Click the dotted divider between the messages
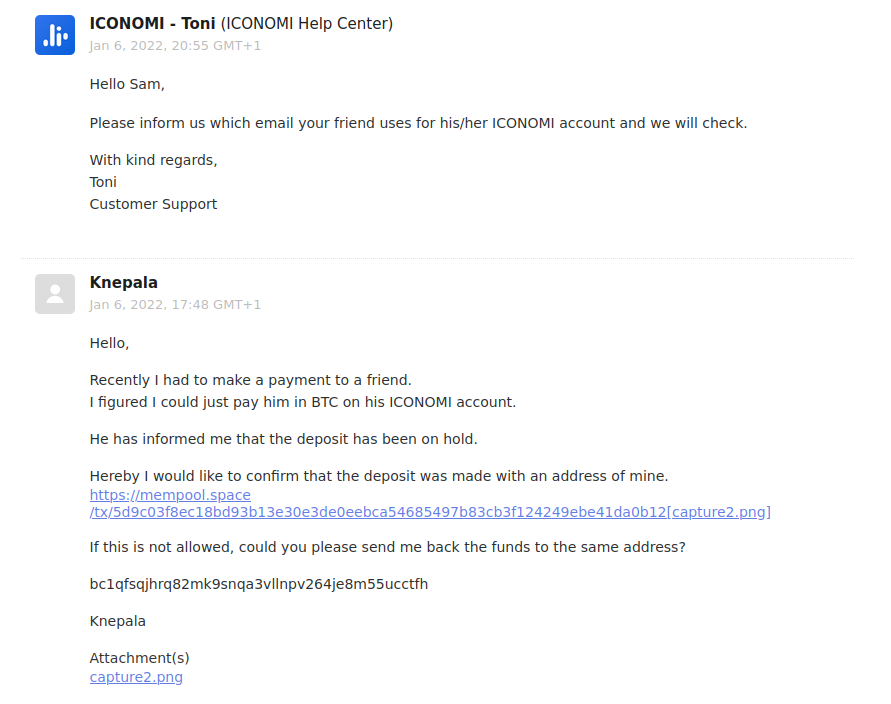This screenshot has height=704, width=891. [x=438, y=259]
